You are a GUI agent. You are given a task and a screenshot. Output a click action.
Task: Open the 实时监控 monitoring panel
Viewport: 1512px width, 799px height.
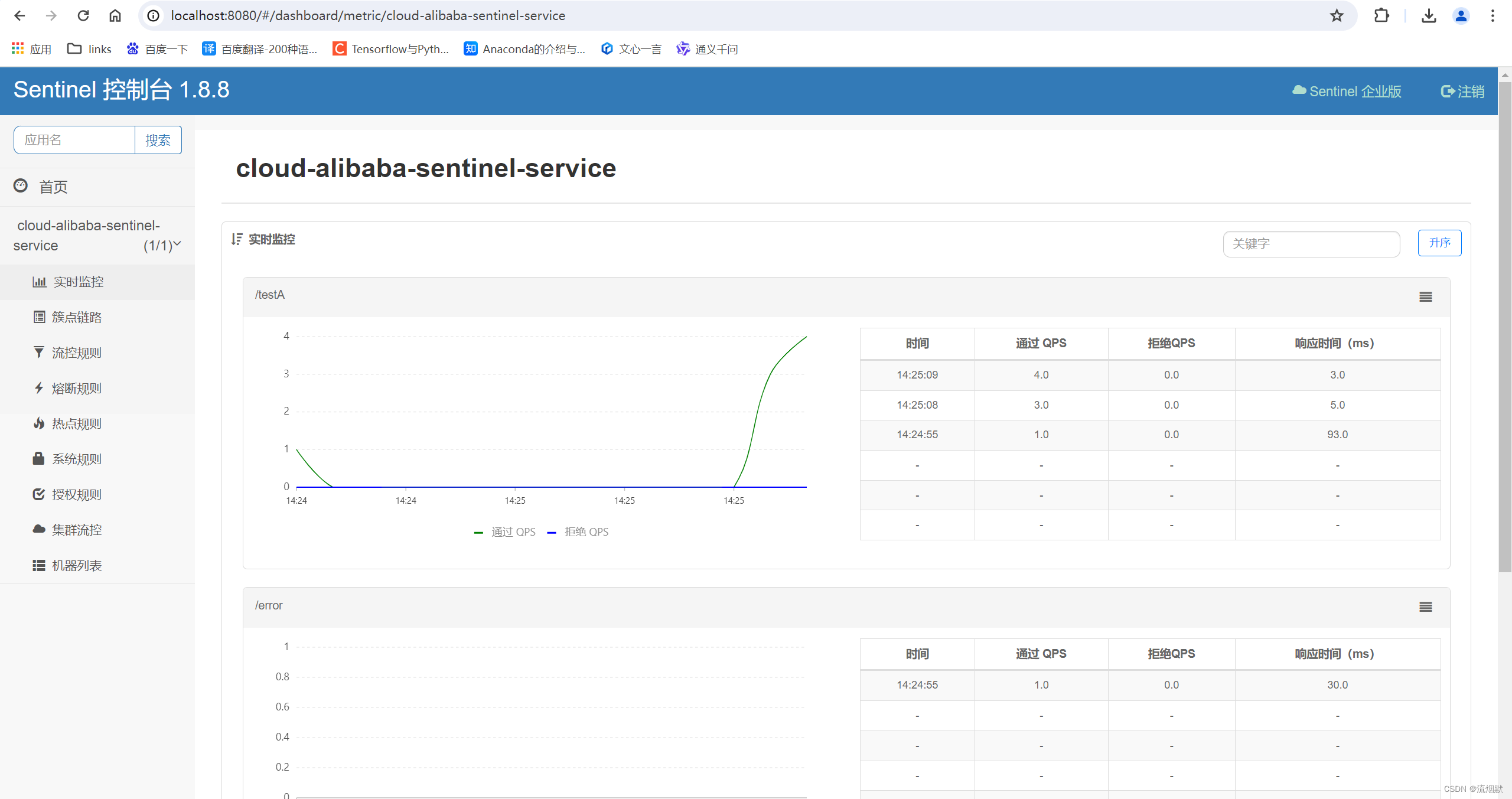point(77,282)
